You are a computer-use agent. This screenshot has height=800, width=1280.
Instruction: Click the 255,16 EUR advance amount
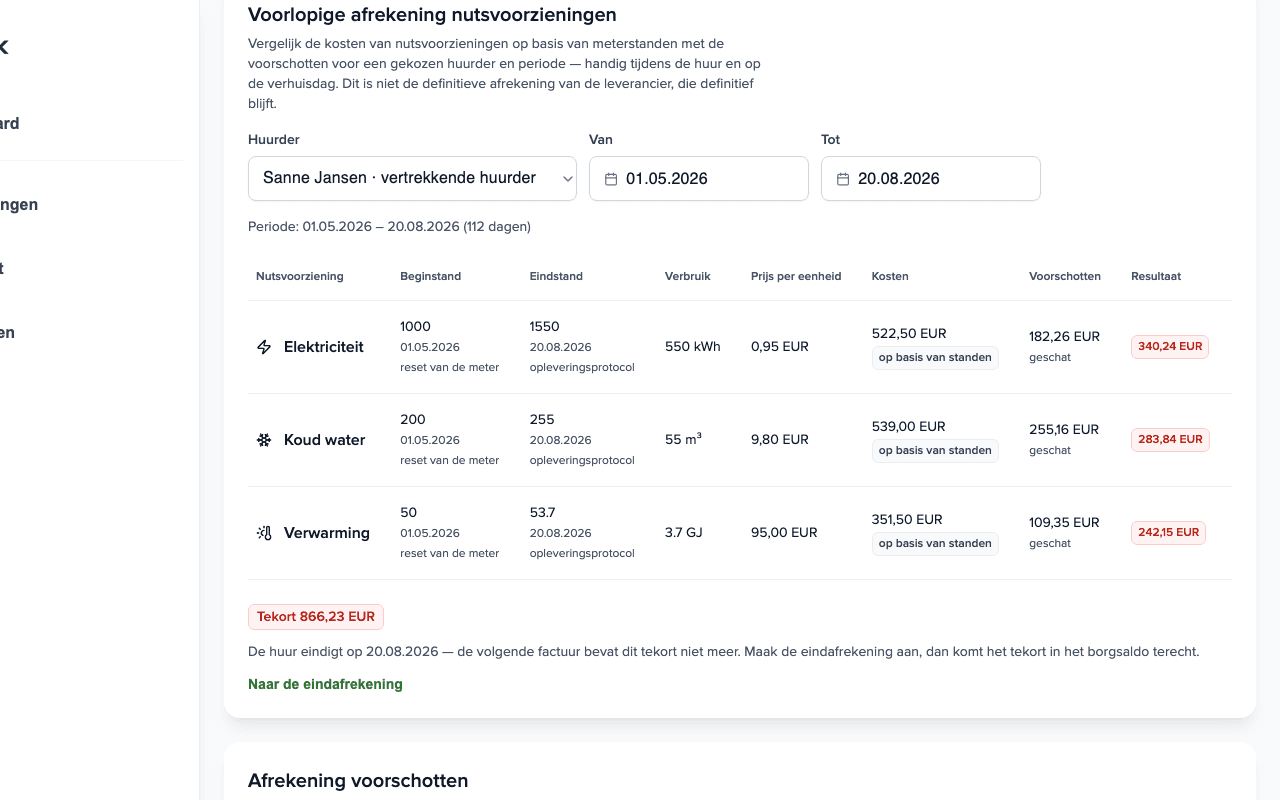1064,429
